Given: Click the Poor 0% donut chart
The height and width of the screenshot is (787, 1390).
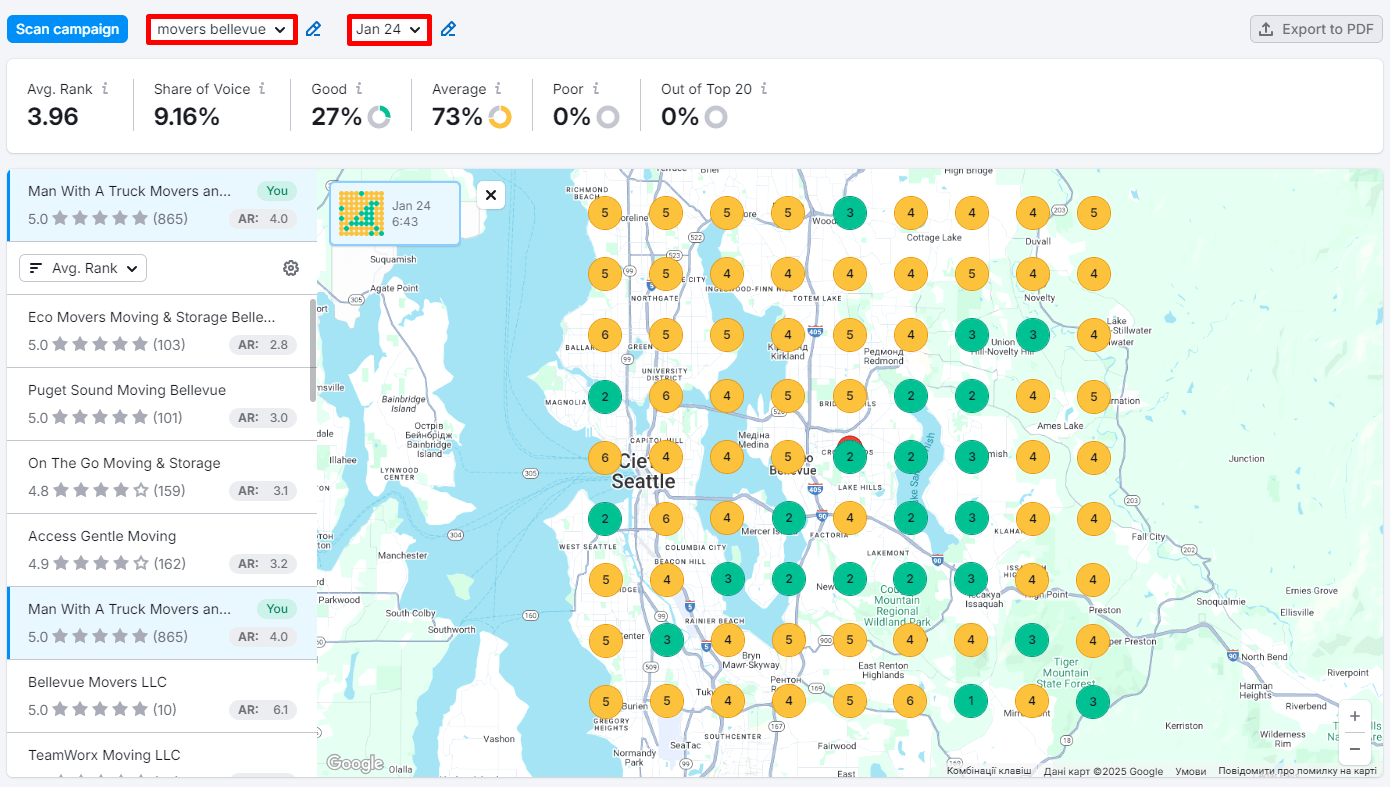Looking at the screenshot, I should [x=608, y=117].
